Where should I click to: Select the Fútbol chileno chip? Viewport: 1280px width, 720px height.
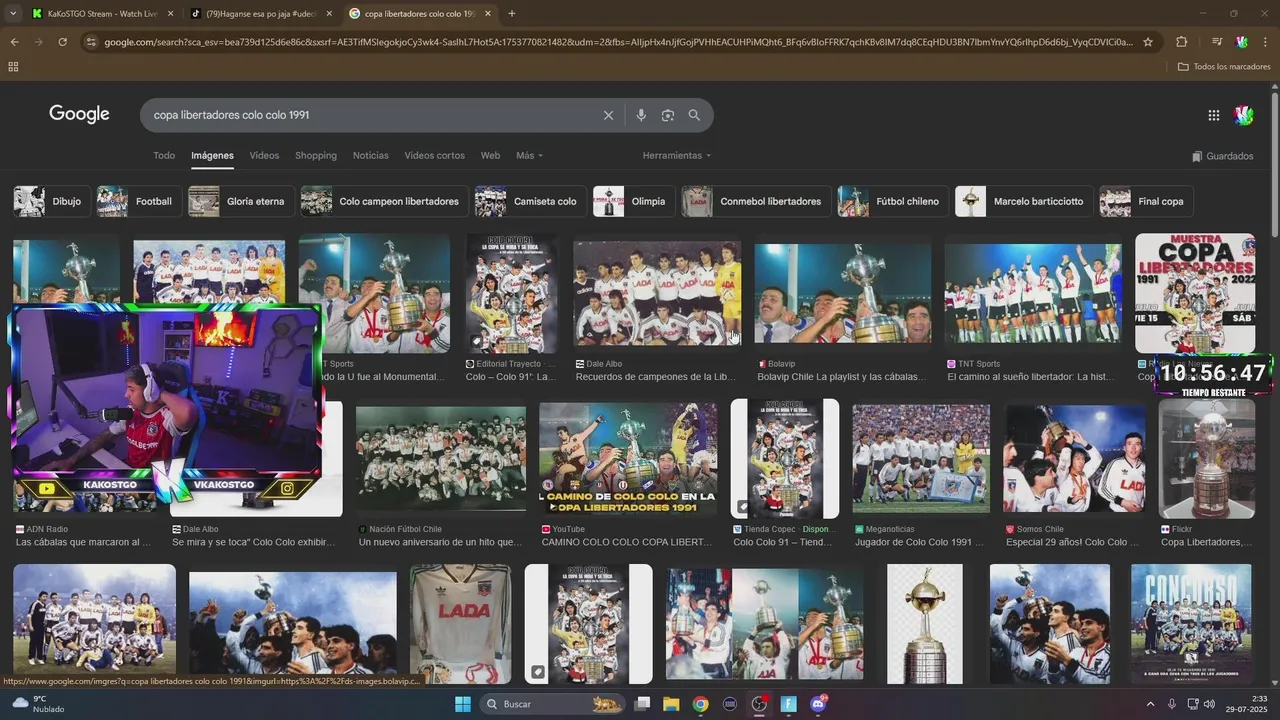tap(893, 201)
